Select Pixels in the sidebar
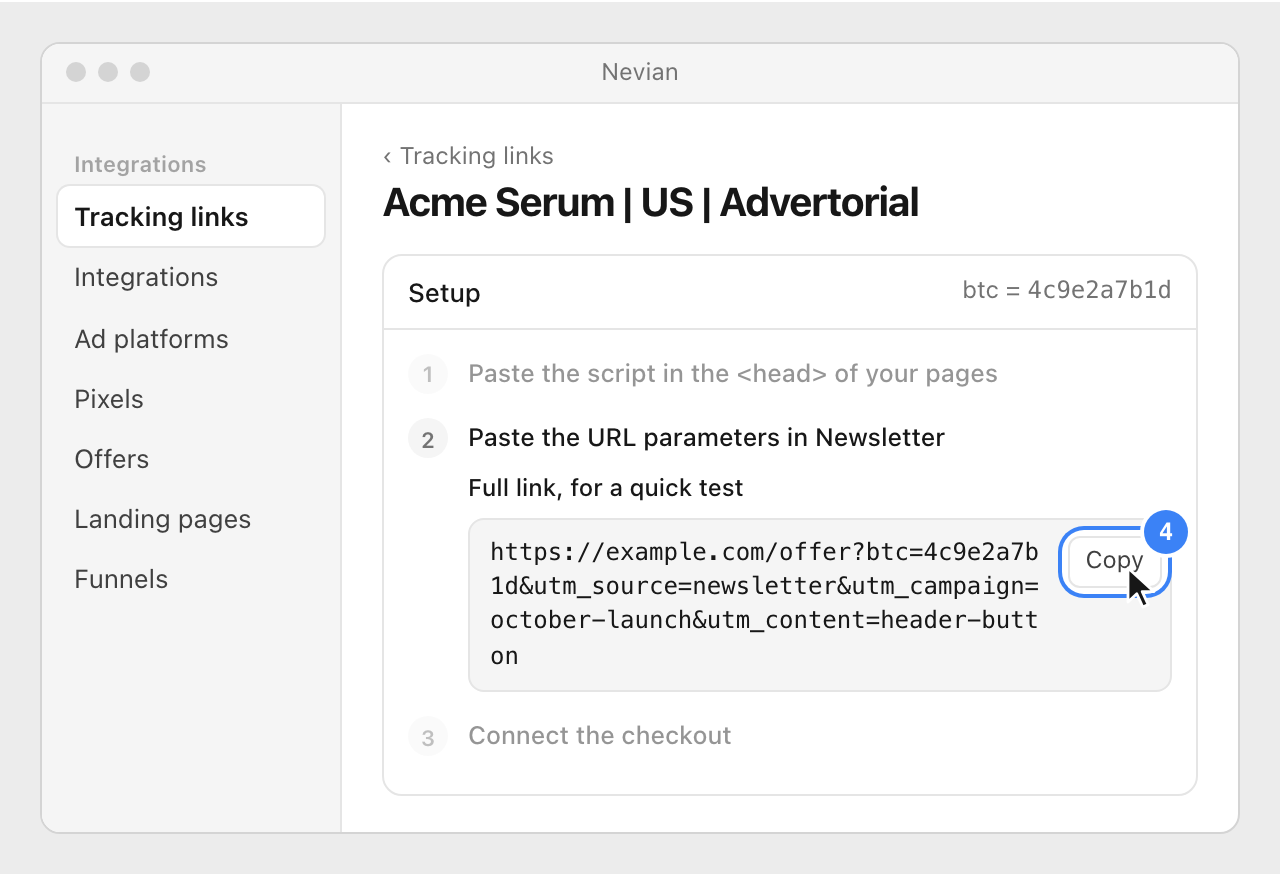This screenshot has width=1280, height=874. point(109,399)
